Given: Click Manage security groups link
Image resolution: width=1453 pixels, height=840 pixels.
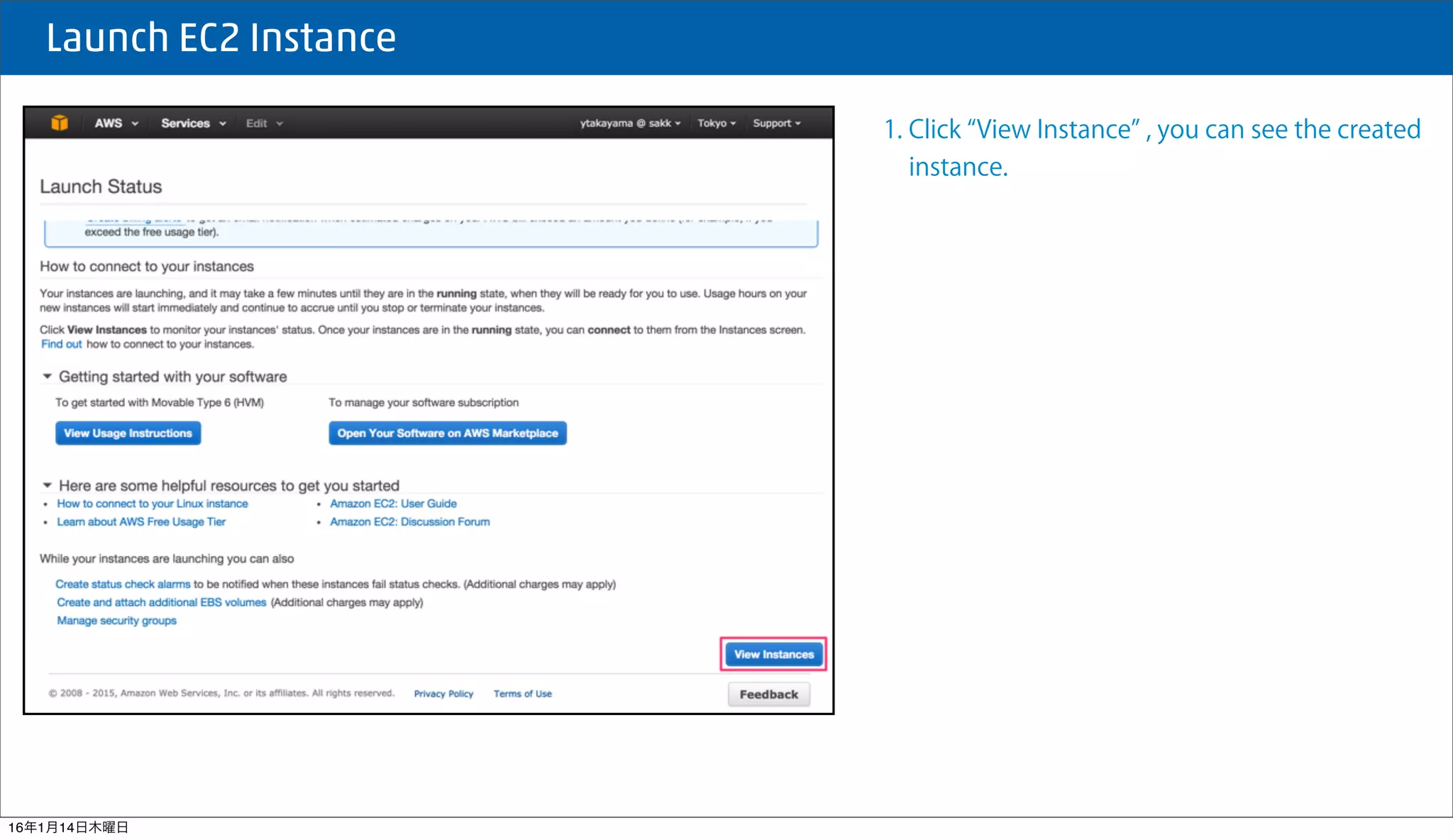Looking at the screenshot, I should 116,621.
